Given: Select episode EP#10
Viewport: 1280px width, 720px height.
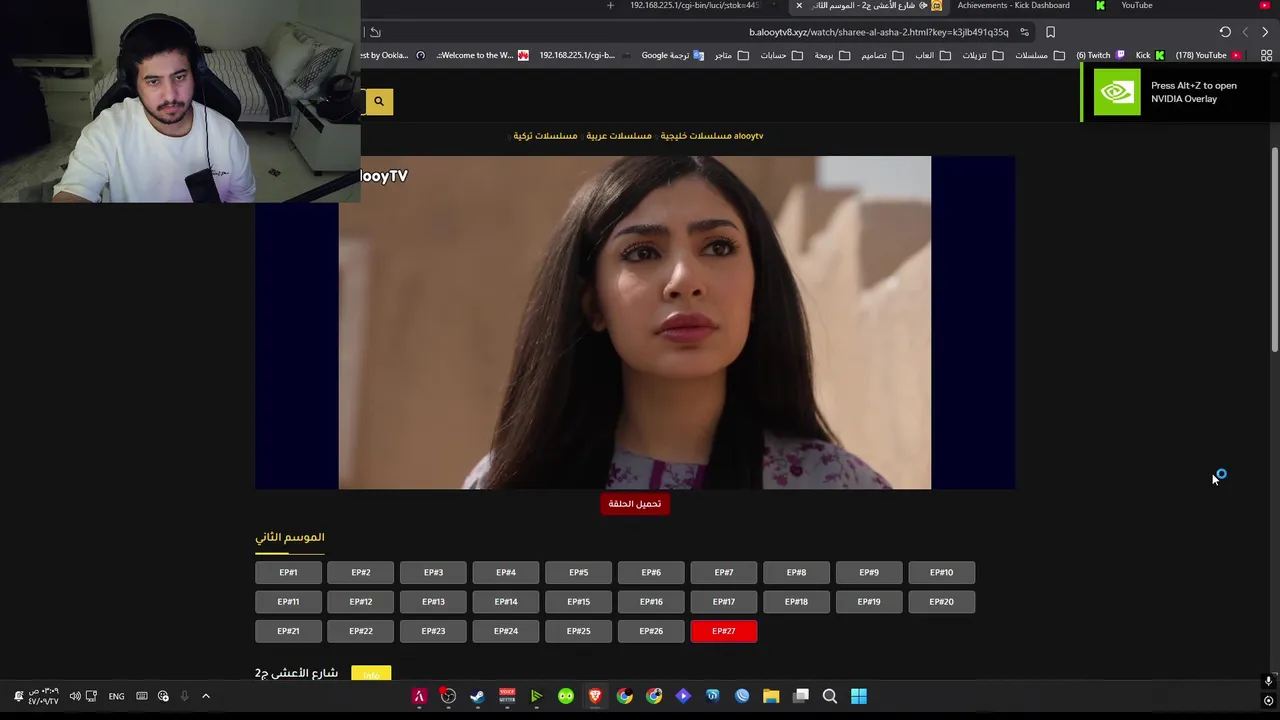Looking at the screenshot, I should click(941, 573).
